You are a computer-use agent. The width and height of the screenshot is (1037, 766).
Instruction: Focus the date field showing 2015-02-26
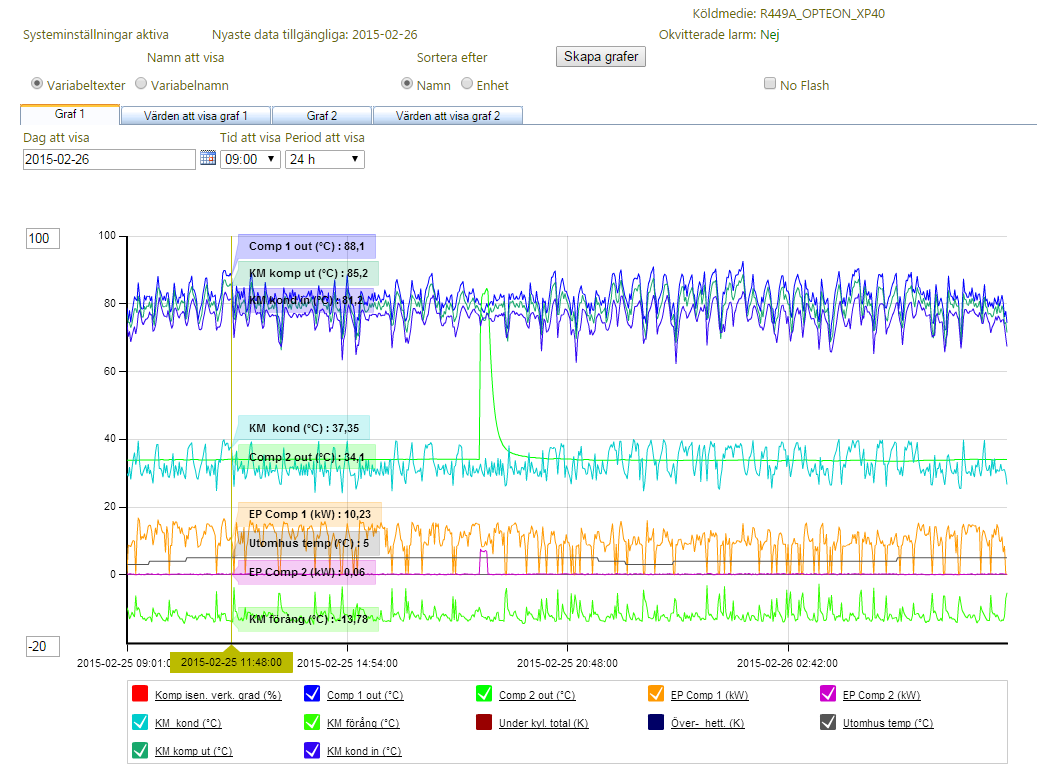tap(109, 159)
